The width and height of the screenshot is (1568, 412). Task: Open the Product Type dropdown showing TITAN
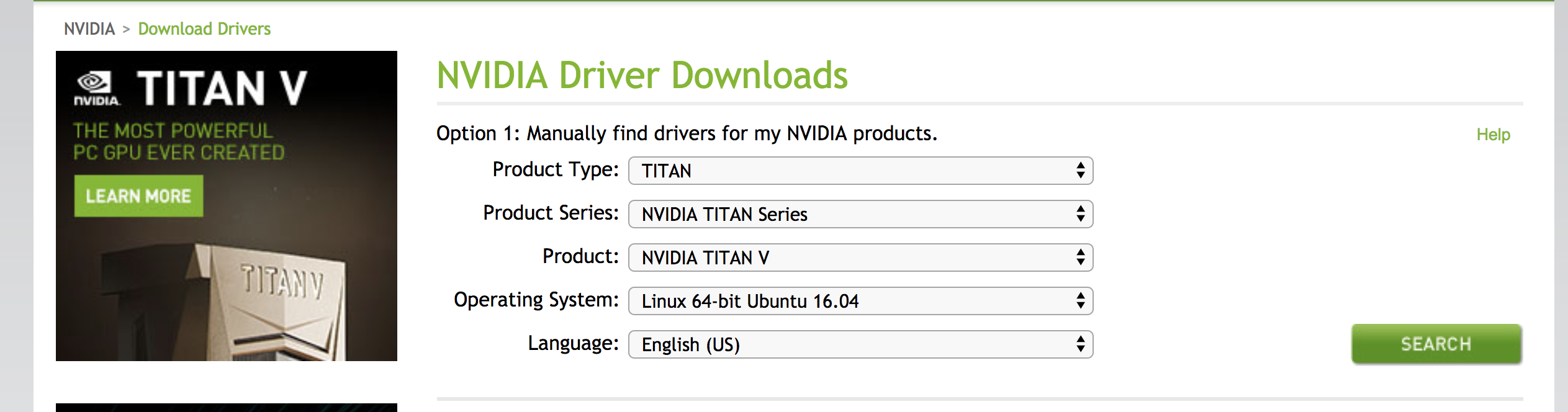click(860, 171)
